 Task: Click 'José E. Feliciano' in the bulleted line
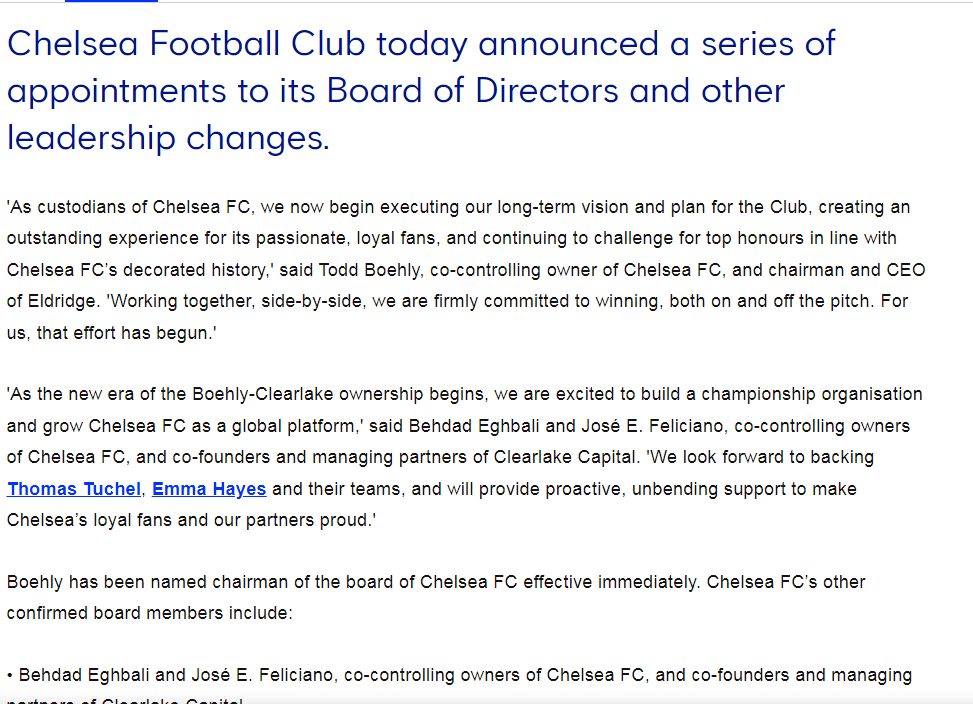[264, 675]
